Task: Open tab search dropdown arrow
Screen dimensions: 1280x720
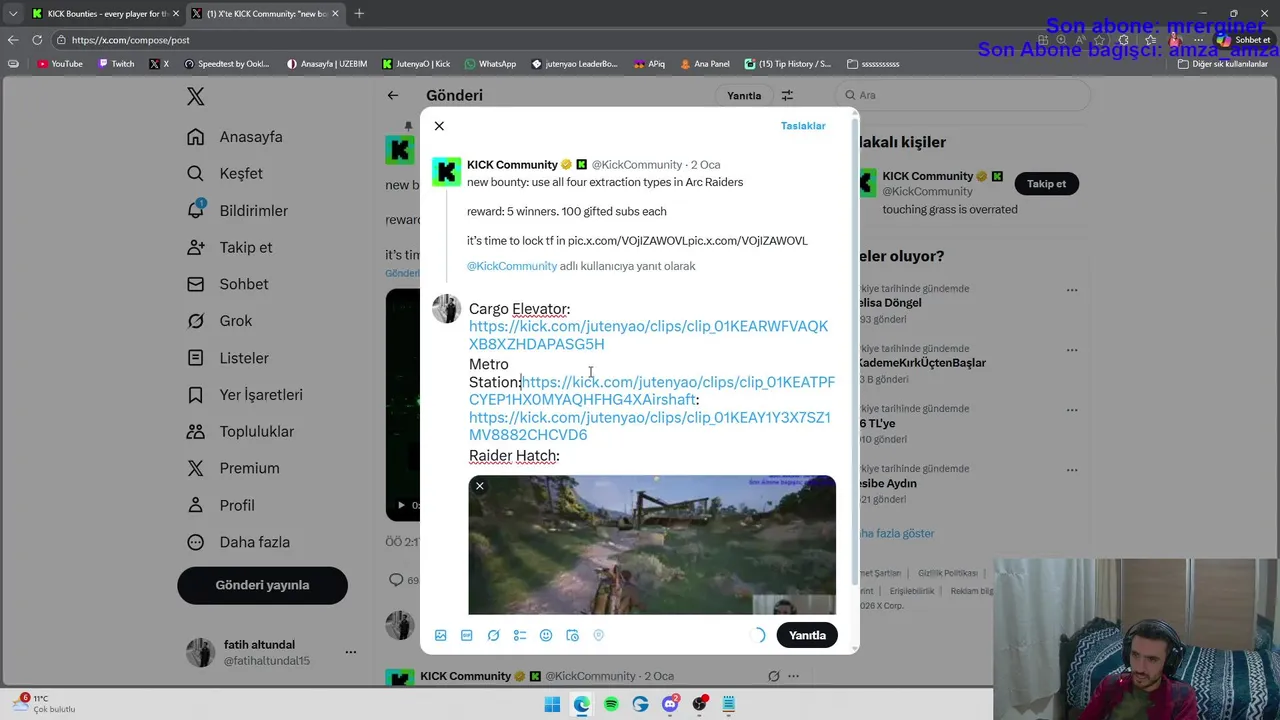Action: coord(12,13)
